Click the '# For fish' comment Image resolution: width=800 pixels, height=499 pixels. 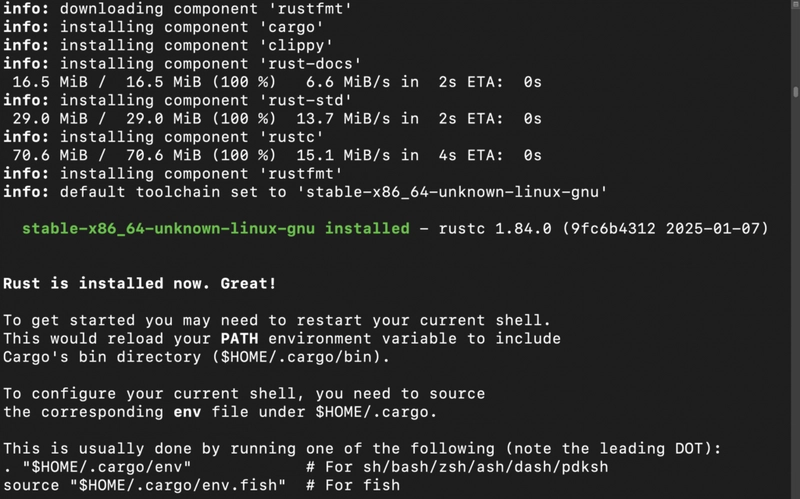click(x=353, y=485)
